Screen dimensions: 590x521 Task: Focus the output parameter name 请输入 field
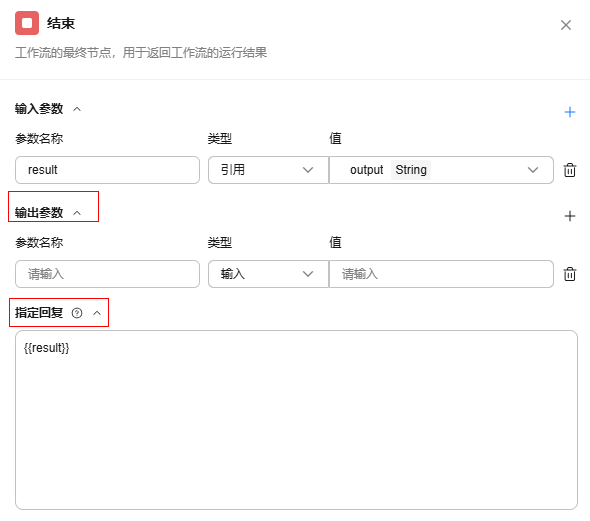click(107, 274)
